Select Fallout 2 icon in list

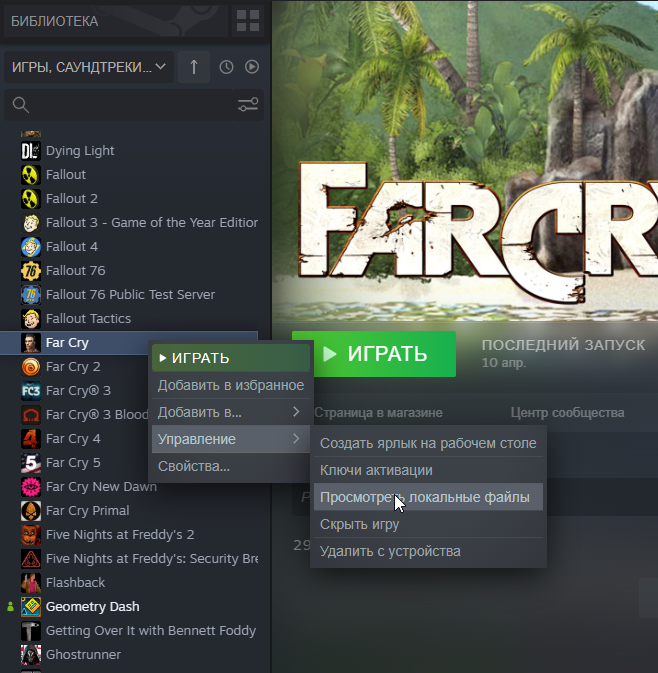pyautogui.click(x=31, y=199)
